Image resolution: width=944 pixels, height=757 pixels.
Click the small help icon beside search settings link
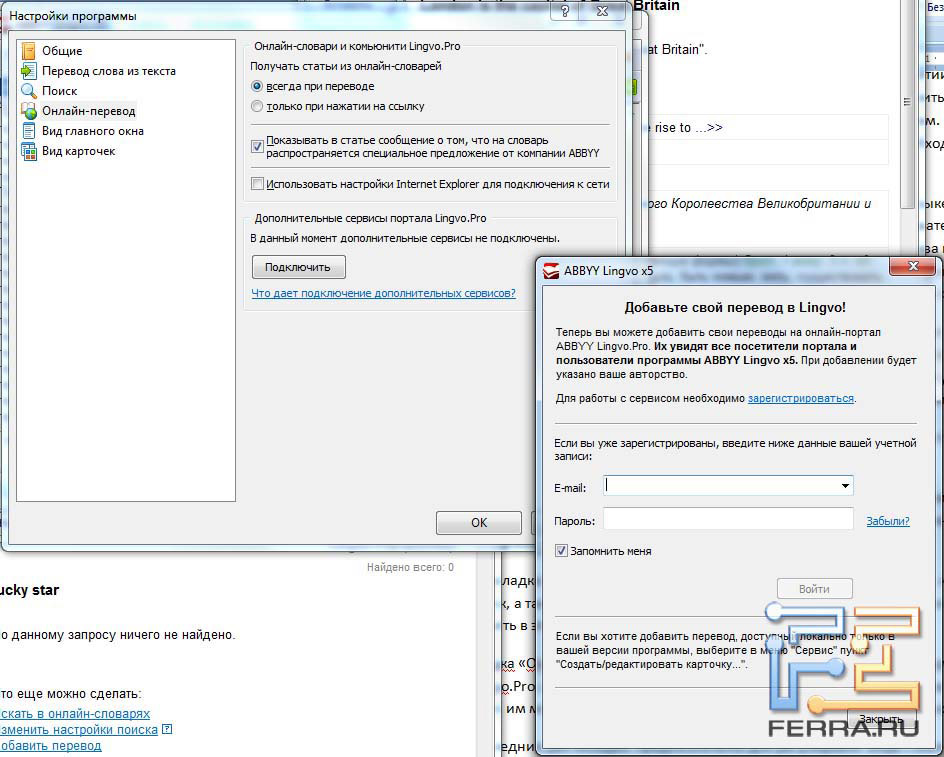tap(167, 729)
